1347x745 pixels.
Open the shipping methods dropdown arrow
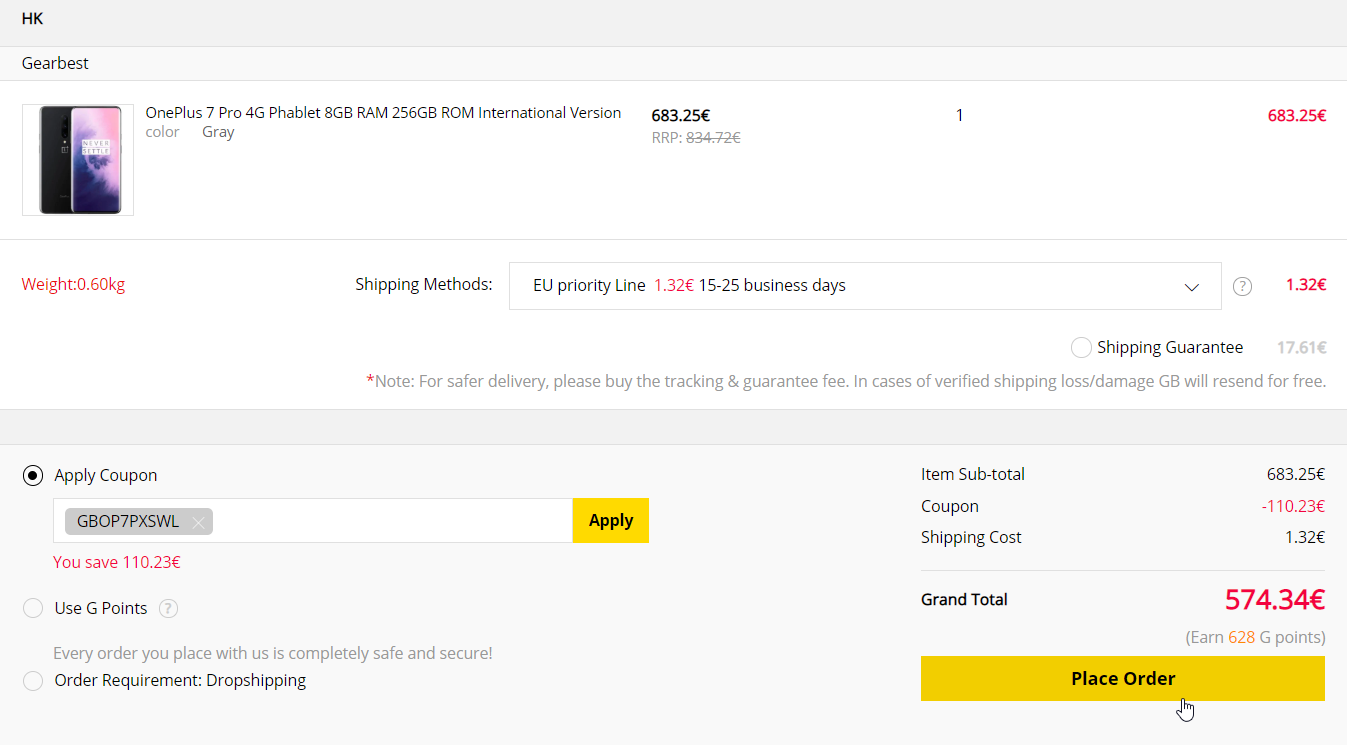pos(1191,287)
